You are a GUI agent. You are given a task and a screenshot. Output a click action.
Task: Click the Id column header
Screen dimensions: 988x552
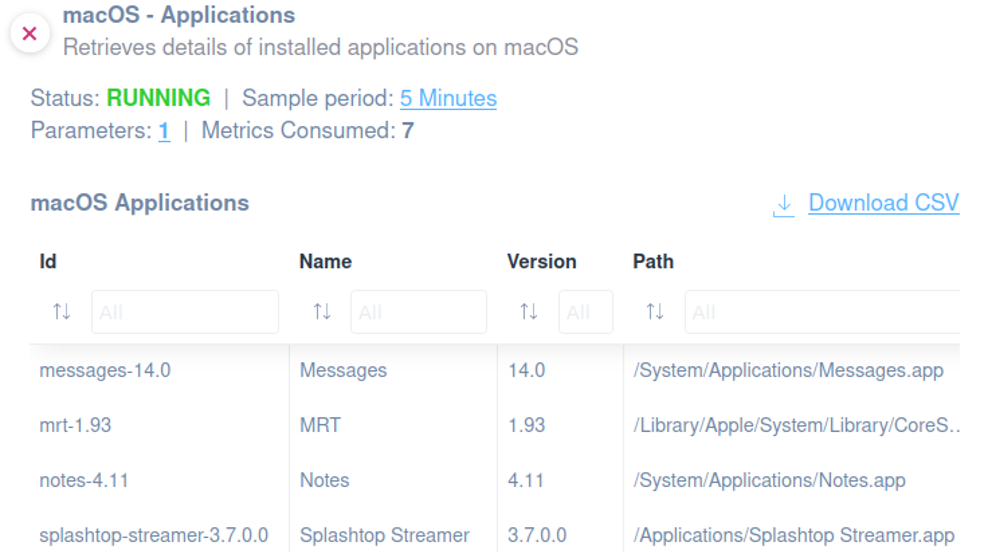pos(48,262)
